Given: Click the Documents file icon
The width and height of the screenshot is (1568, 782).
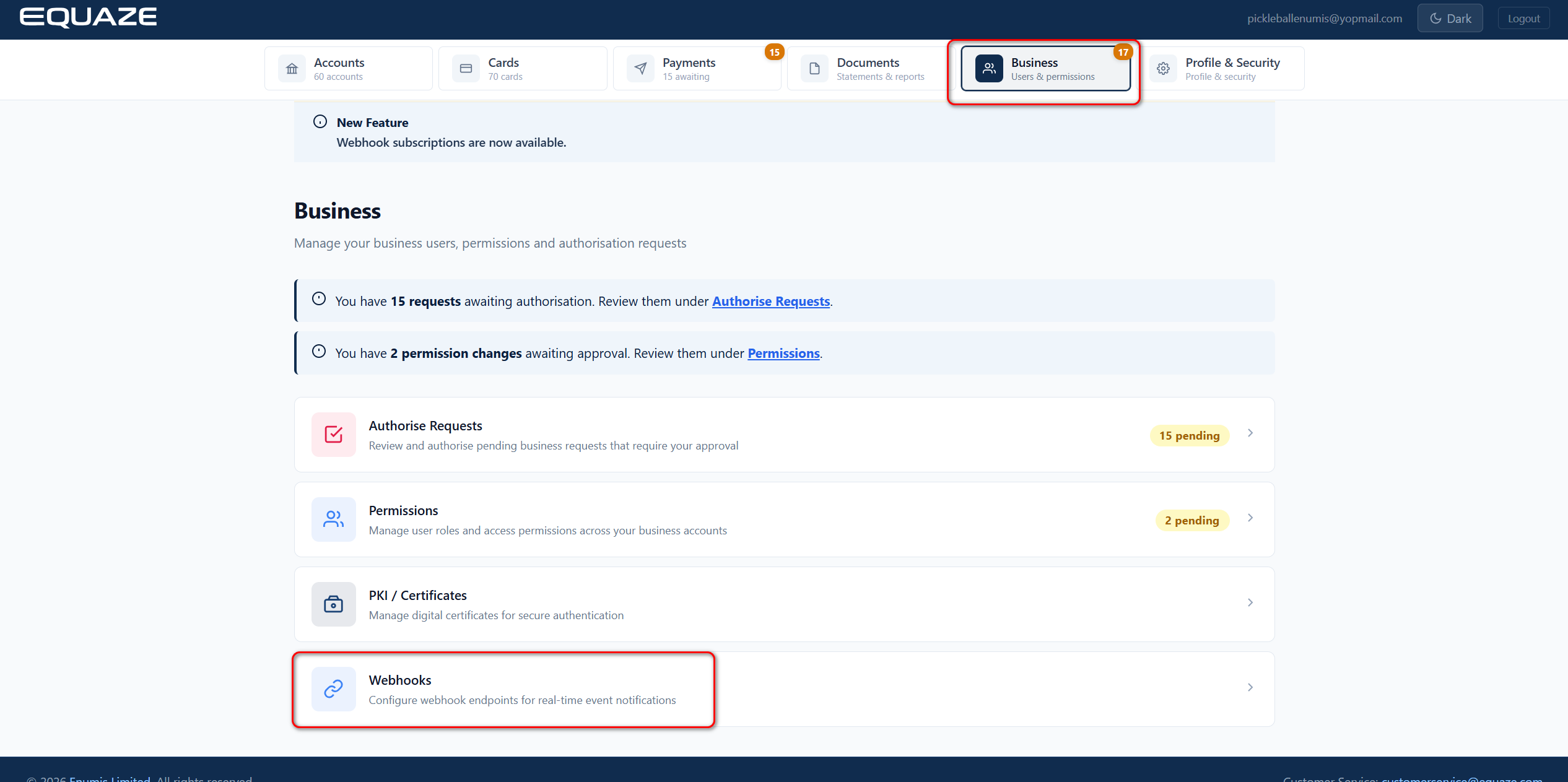Looking at the screenshot, I should tap(814, 69).
